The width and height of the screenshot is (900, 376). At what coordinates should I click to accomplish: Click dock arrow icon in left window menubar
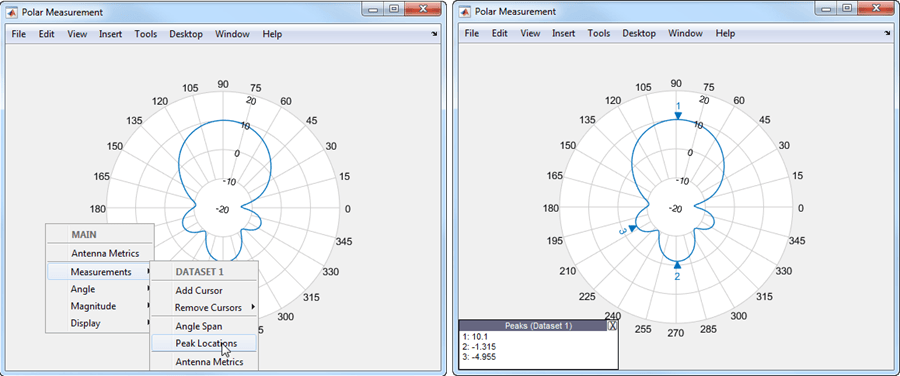(x=435, y=34)
